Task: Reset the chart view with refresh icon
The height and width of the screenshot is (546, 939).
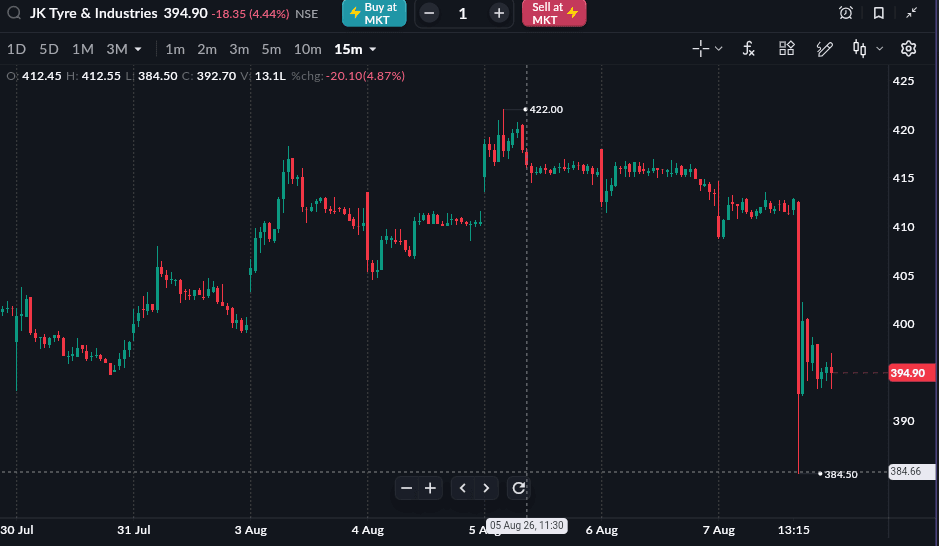Action: click(519, 489)
